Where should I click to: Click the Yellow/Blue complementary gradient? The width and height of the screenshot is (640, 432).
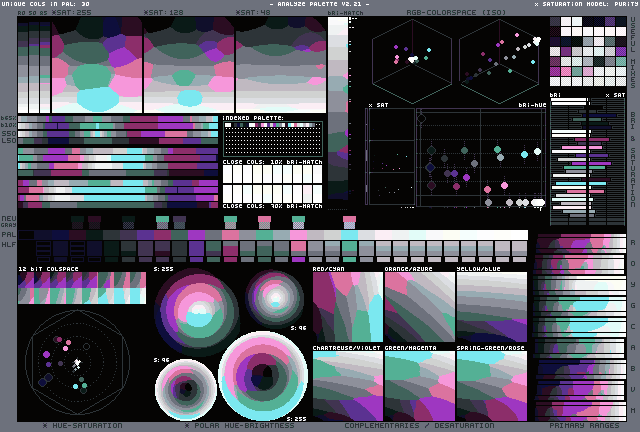pyautogui.click(x=491, y=307)
